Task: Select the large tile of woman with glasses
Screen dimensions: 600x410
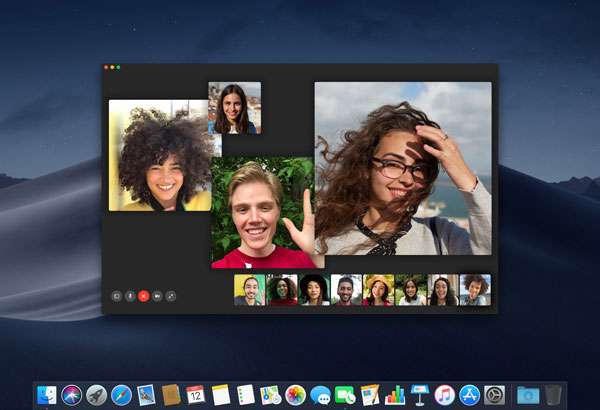Action: pos(402,168)
